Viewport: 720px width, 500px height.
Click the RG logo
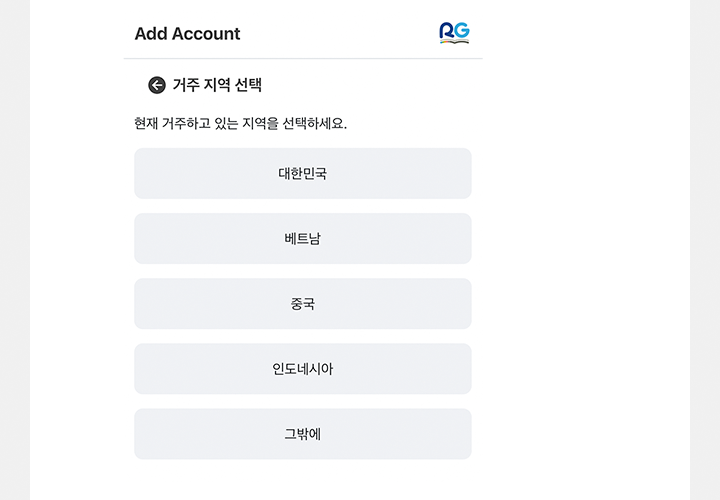454,33
